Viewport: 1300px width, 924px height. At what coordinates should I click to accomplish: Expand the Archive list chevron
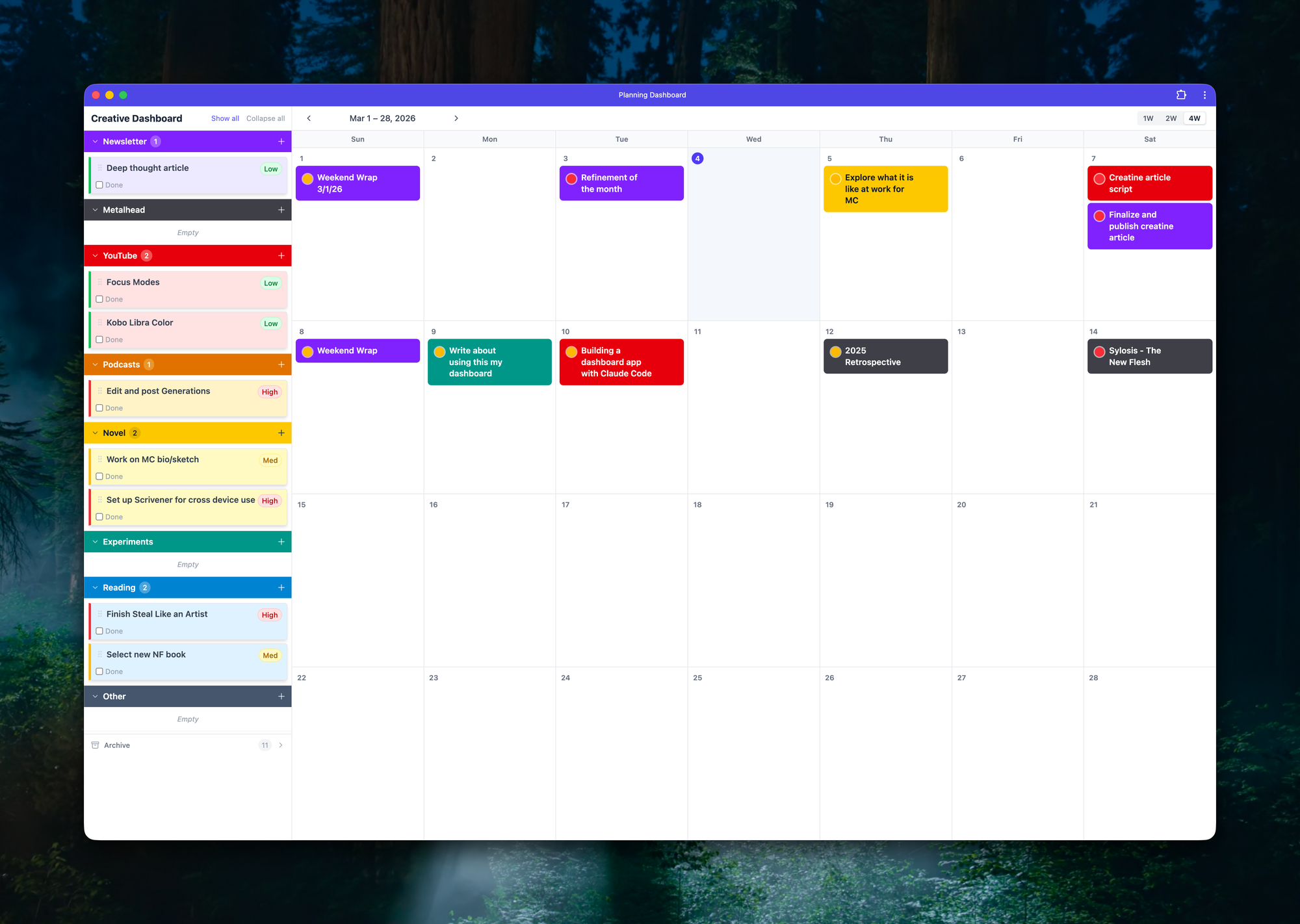click(281, 745)
